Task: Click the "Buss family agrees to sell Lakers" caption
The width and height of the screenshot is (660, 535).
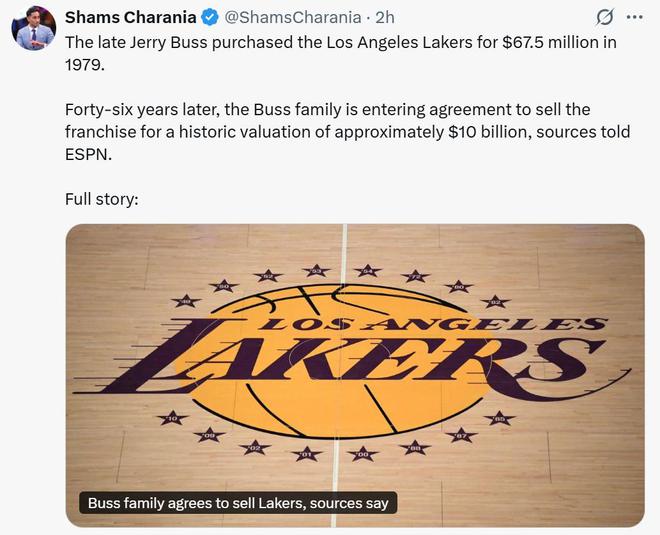Action: (x=238, y=503)
